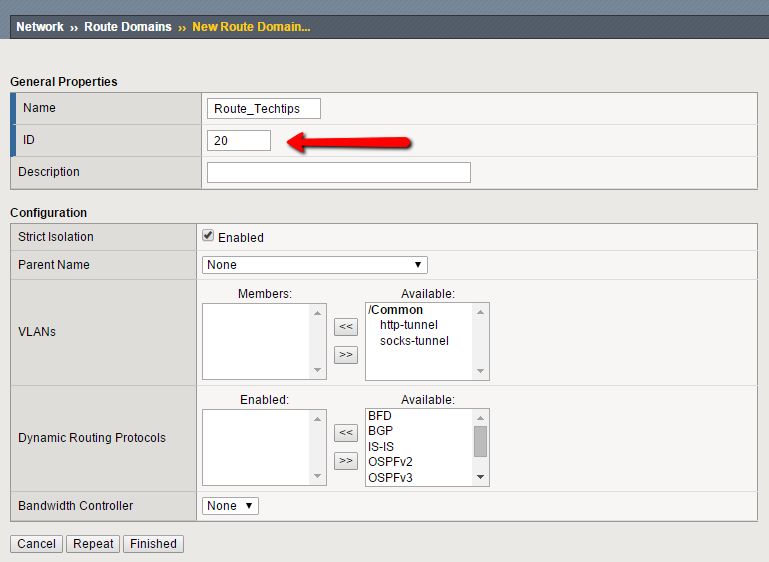The image size is (769, 562).
Task: Open the Bandwidth Controller dropdown
Action: tap(230, 506)
